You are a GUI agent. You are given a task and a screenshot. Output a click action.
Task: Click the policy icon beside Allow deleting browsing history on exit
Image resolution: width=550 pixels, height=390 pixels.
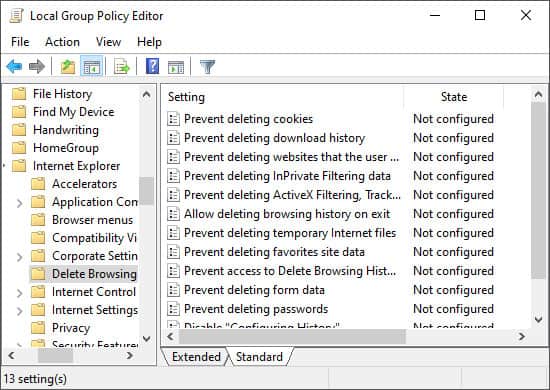[x=173, y=214]
